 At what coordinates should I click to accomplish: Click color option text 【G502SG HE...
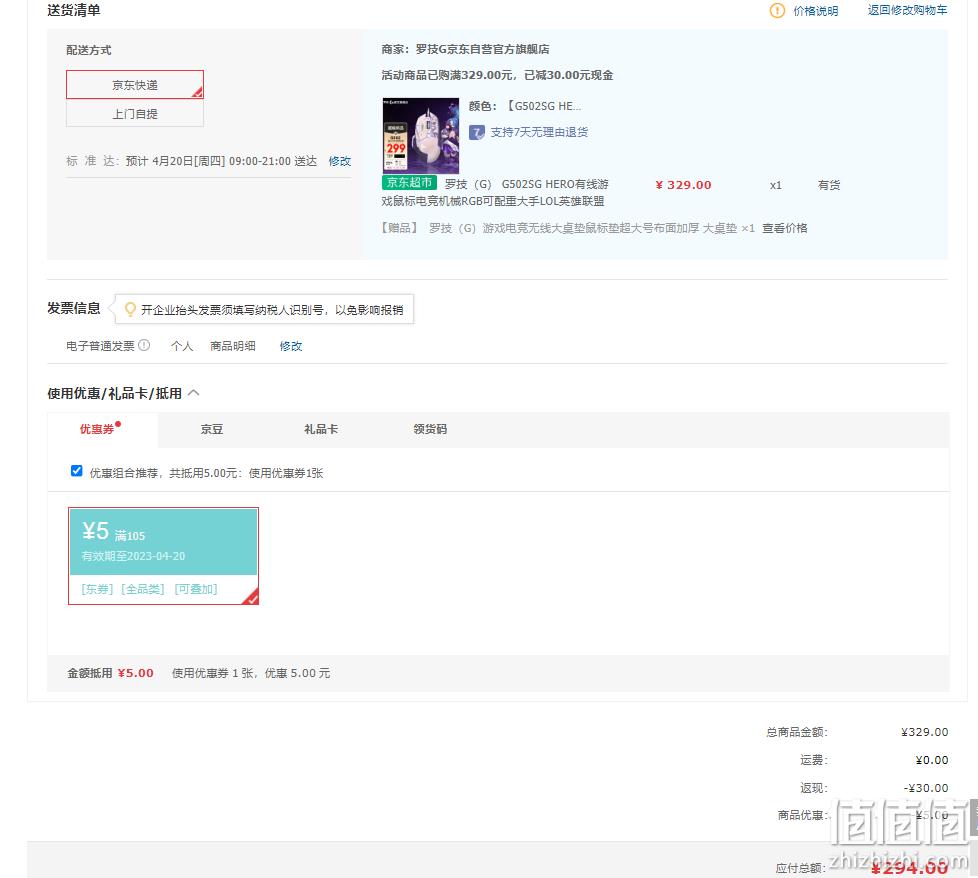[x=543, y=106]
